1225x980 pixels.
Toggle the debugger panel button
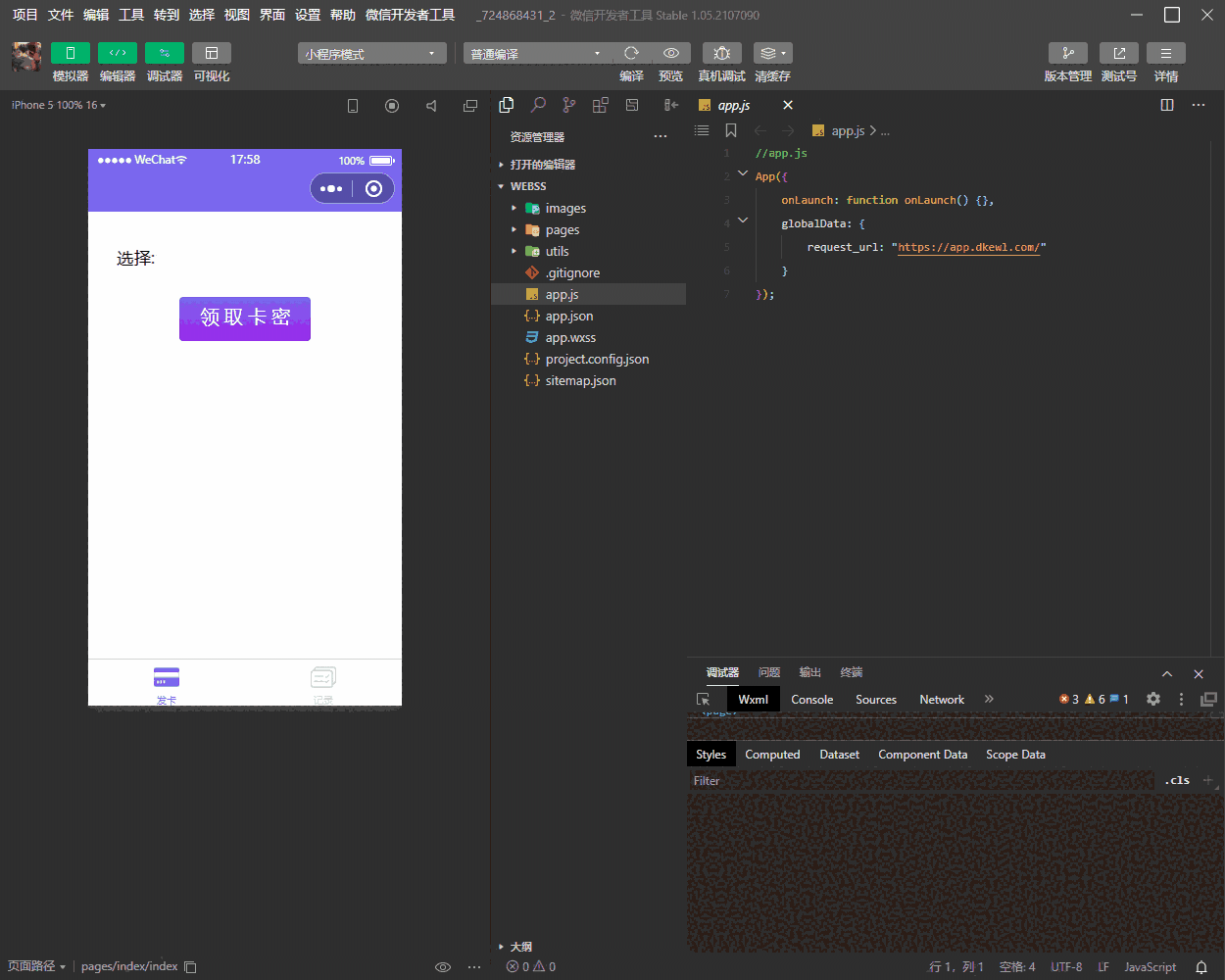click(x=165, y=53)
